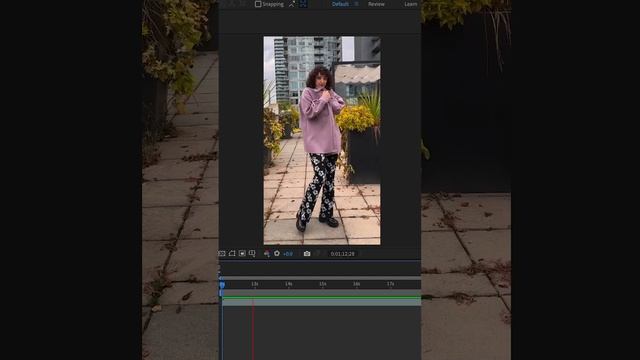Screen dimensions: 640x360
Task: Click the blue exposure value +0.0
Action: tap(288, 254)
